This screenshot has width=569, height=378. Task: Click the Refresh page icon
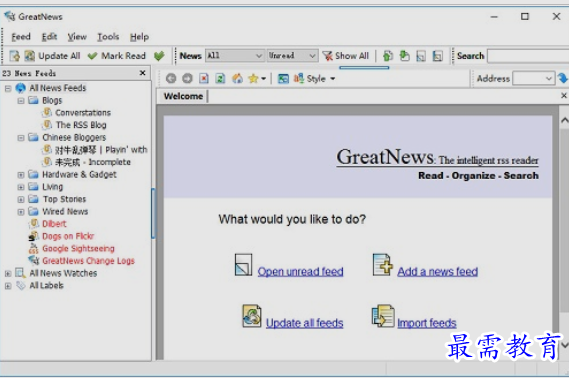220,78
